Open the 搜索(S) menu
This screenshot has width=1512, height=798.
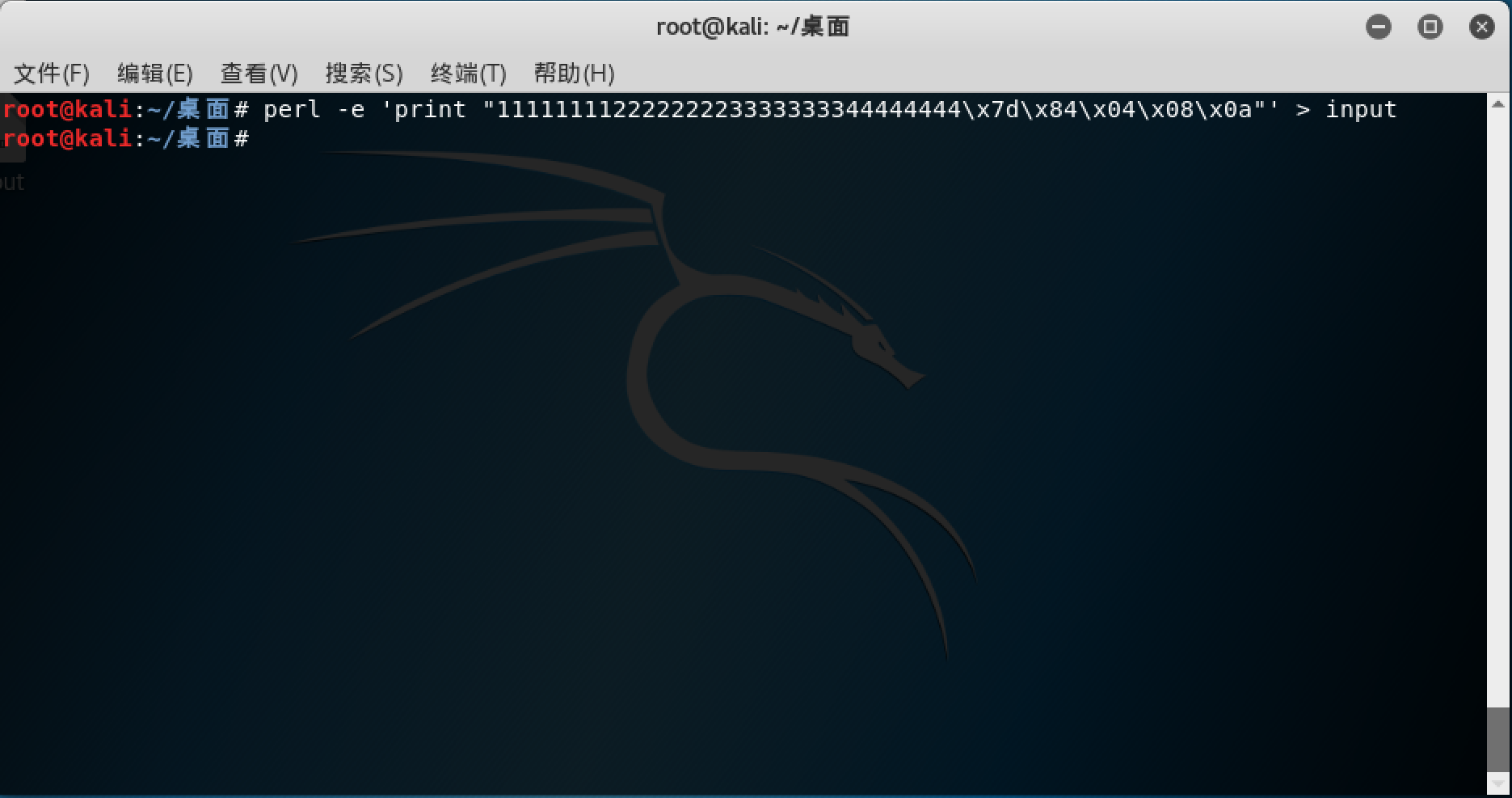(364, 74)
